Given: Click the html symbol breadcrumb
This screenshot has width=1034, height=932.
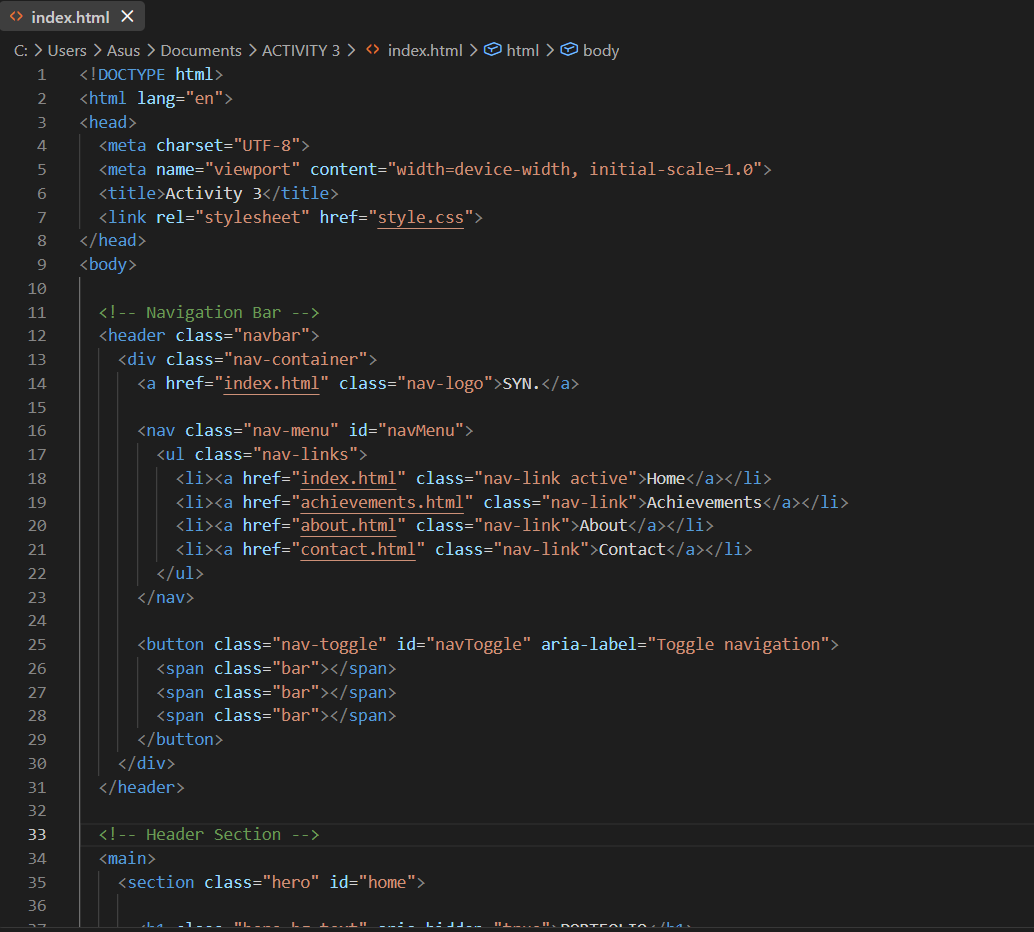Looking at the screenshot, I should point(522,51).
